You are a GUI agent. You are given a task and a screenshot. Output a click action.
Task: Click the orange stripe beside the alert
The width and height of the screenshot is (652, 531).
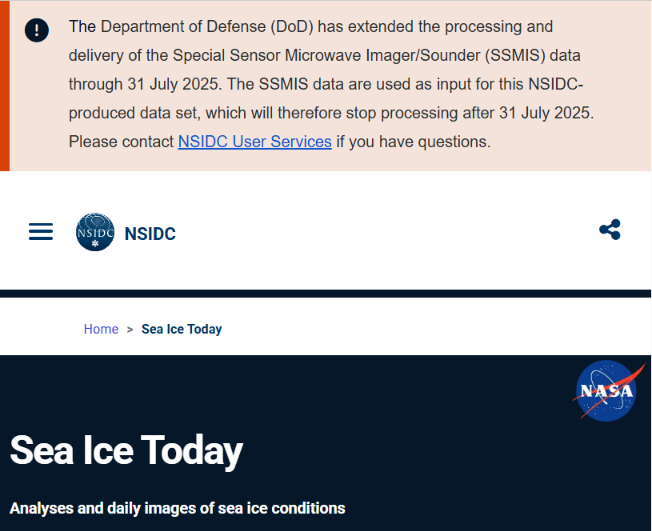[5, 85]
